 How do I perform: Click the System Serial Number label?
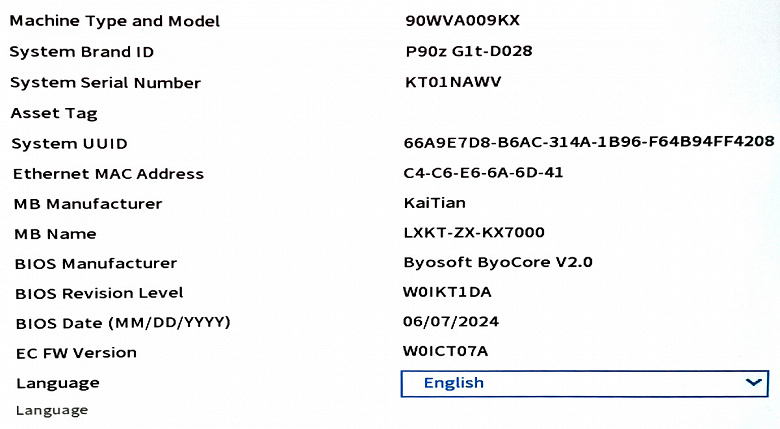click(x=105, y=83)
